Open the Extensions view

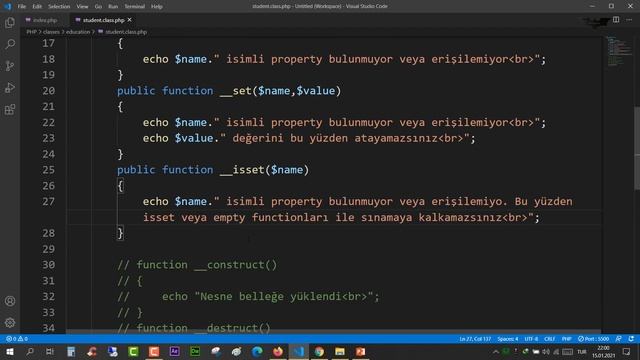(10, 109)
